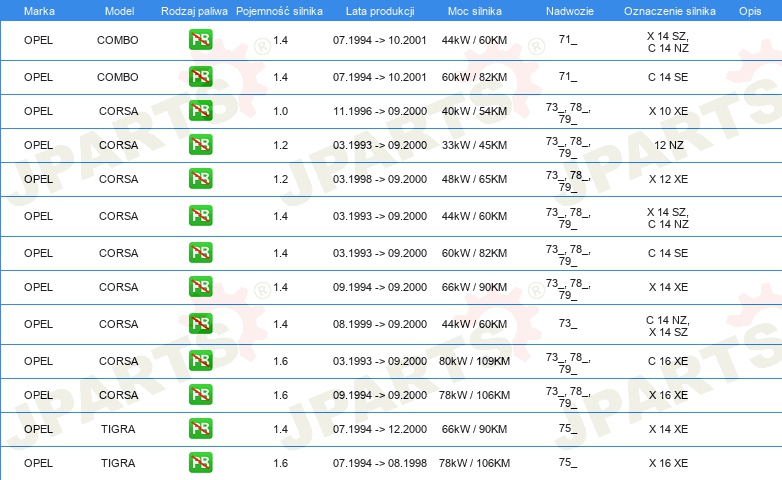Select 'CORSA' in the X 10 XE row
Viewport: 782px width, 480px height.
point(118,111)
